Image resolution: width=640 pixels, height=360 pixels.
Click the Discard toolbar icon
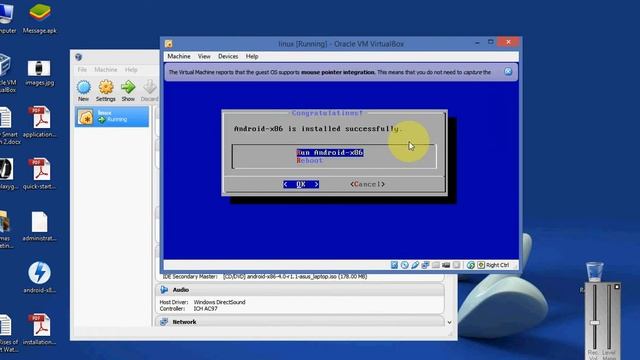[149, 91]
